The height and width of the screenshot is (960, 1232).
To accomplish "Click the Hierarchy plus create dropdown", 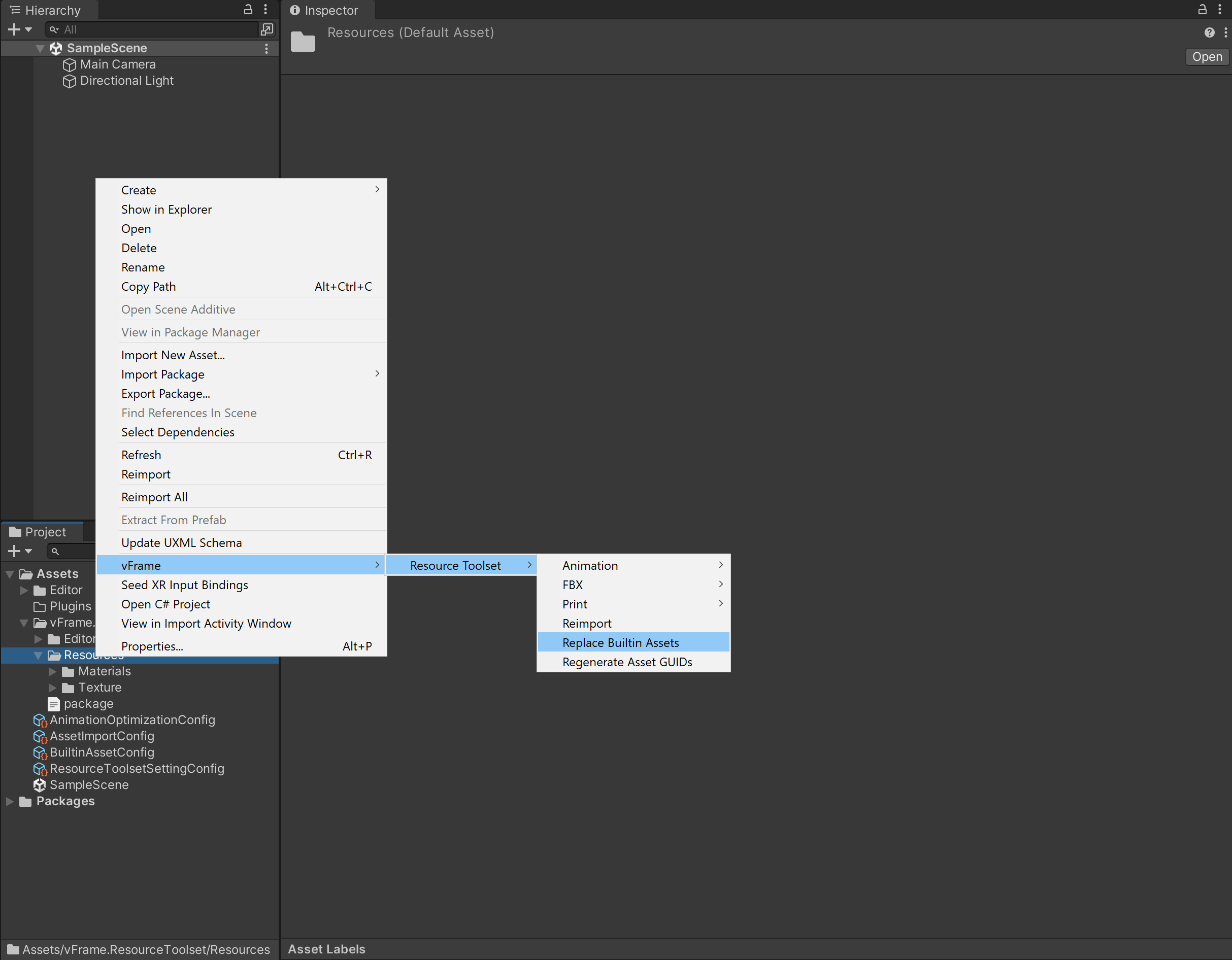I will pyautogui.click(x=20, y=29).
